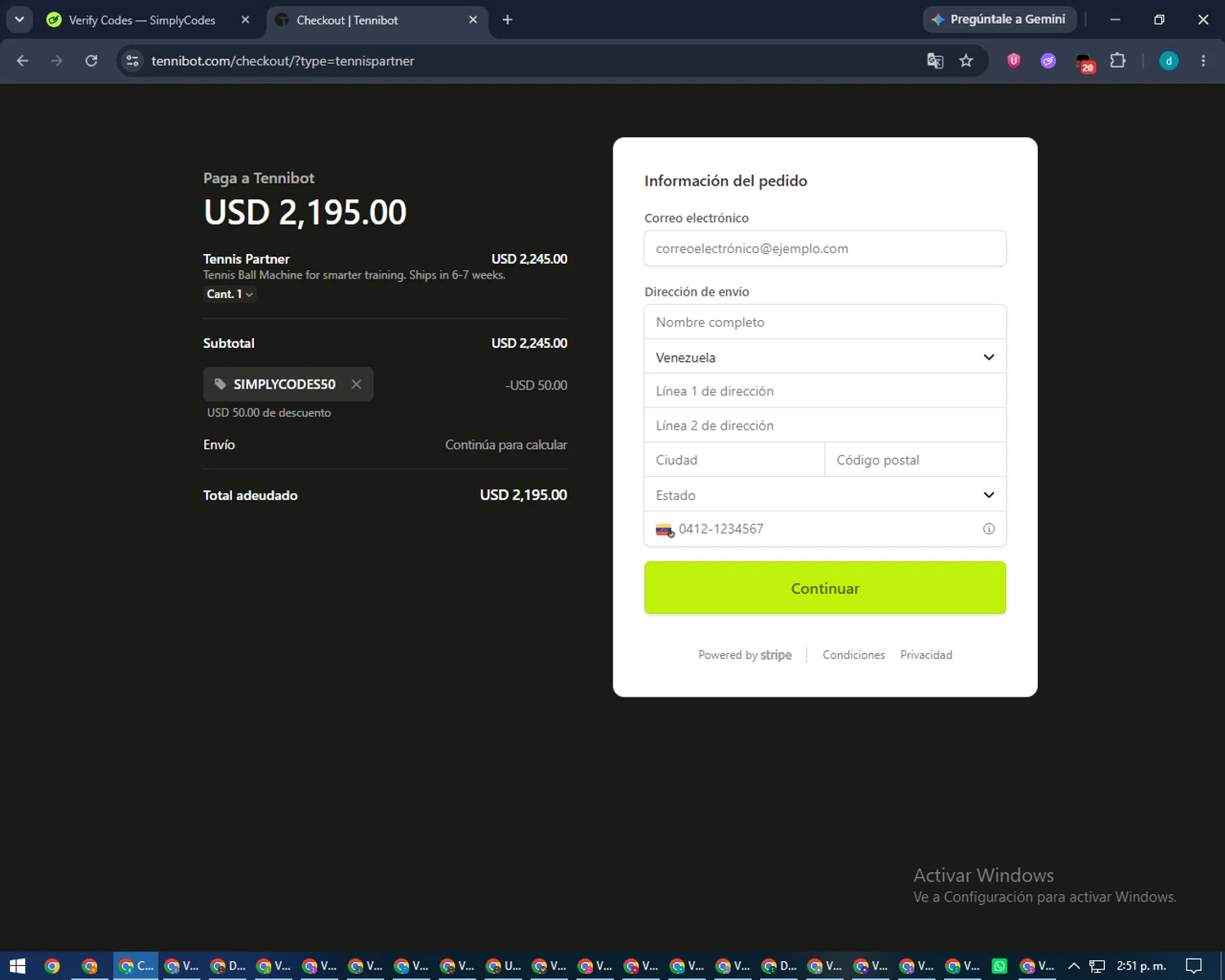The width and height of the screenshot is (1225, 980).
Task: Click the "-USD 50.00" discount amount
Action: pos(537,385)
